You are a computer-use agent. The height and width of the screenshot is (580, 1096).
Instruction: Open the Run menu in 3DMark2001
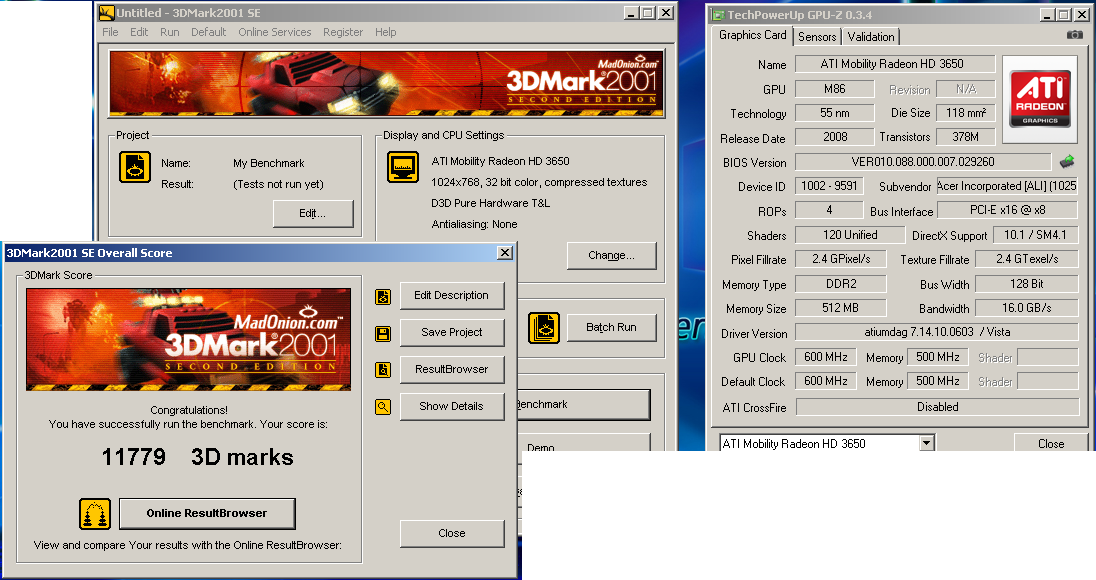tap(170, 32)
